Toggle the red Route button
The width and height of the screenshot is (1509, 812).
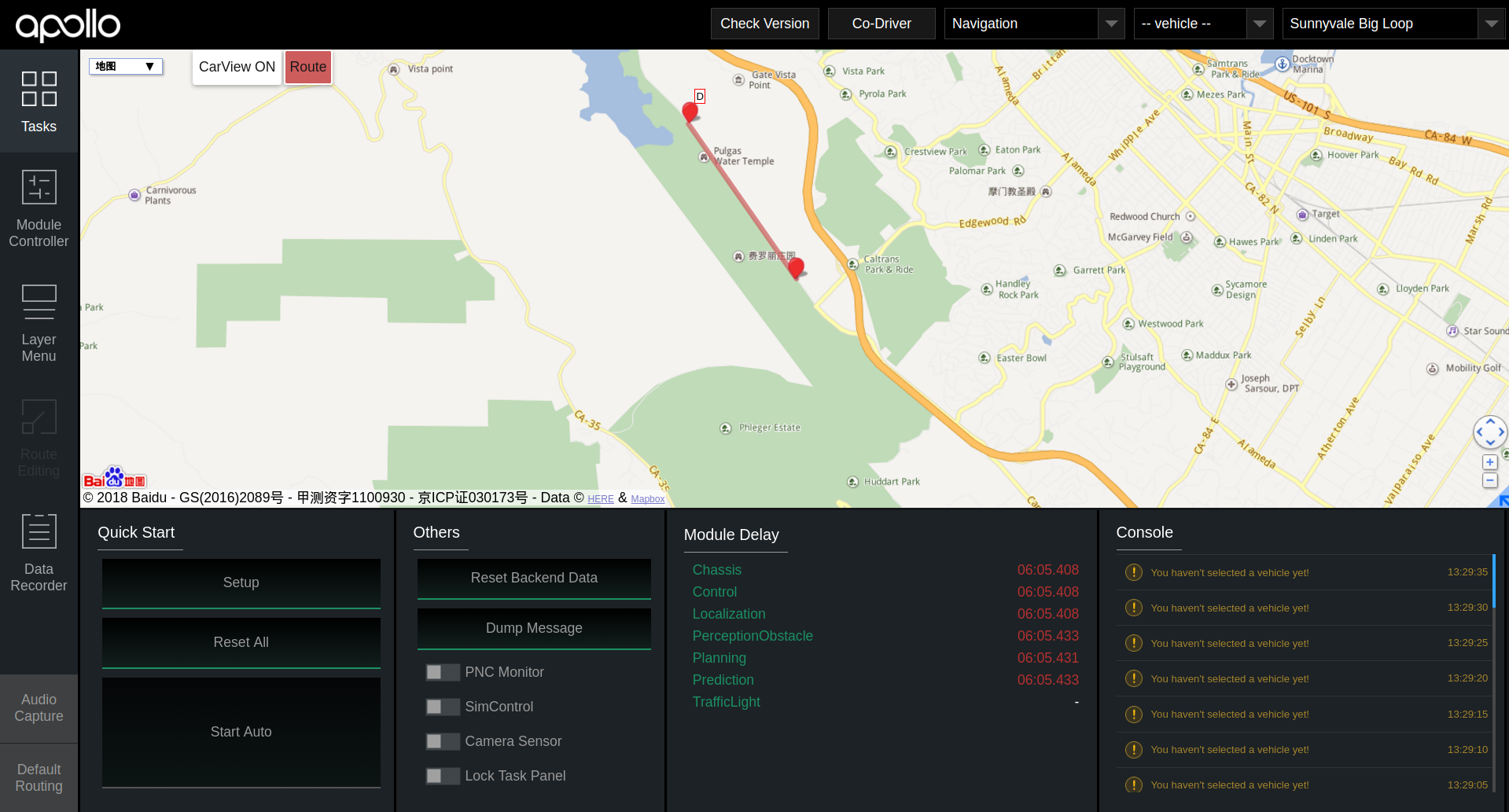pyautogui.click(x=307, y=67)
